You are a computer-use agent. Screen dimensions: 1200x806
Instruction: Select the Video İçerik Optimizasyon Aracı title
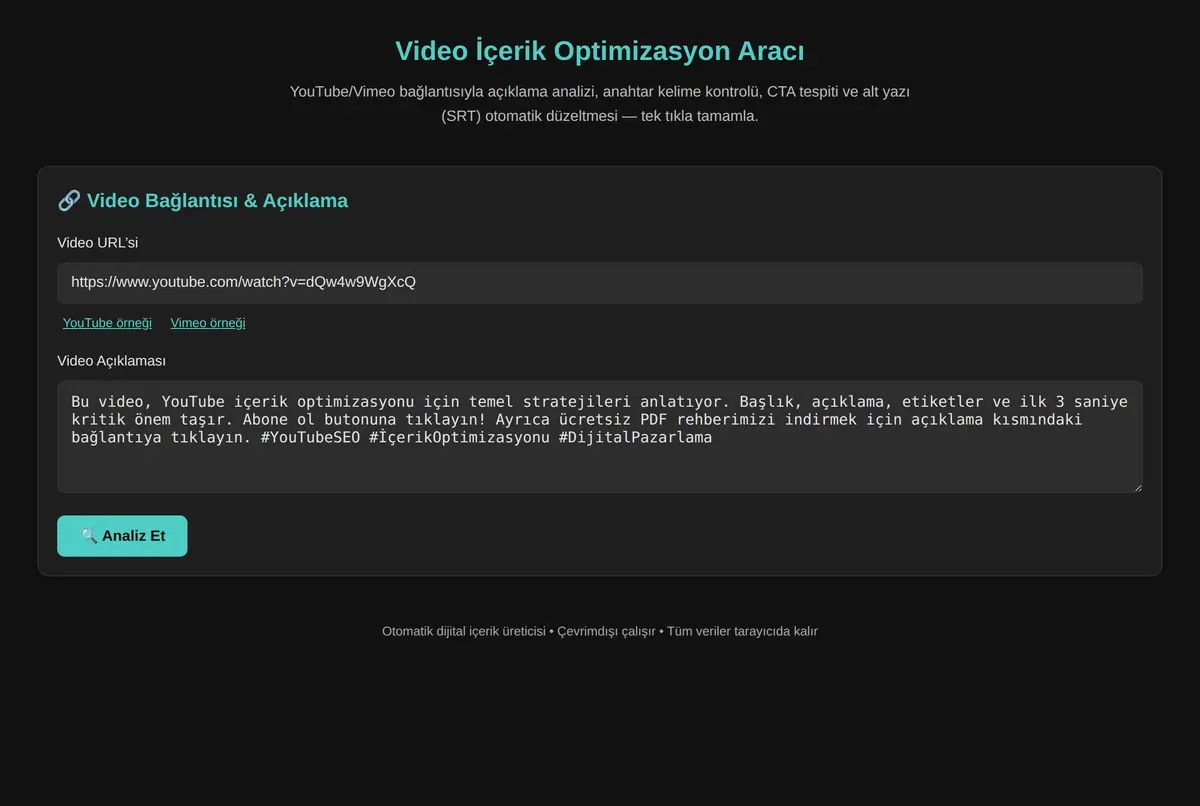coord(600,51)
